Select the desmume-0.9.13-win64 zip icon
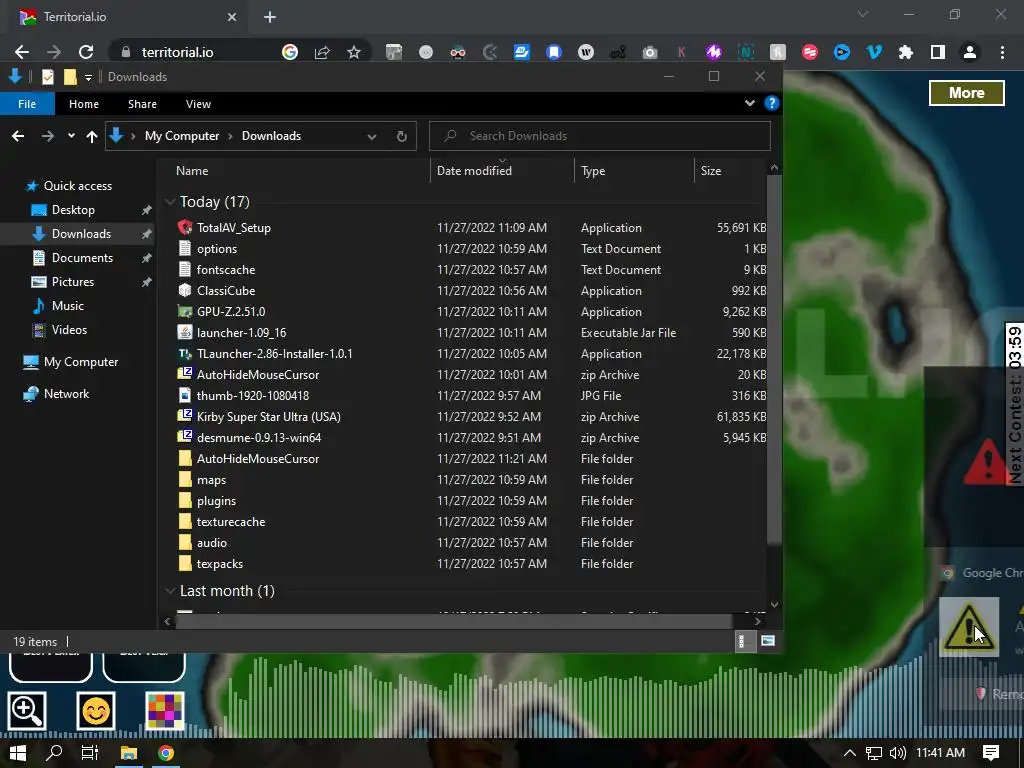The height and width of the screenshot is (768, 1024). pyautogui.click(x=185, y=437)
